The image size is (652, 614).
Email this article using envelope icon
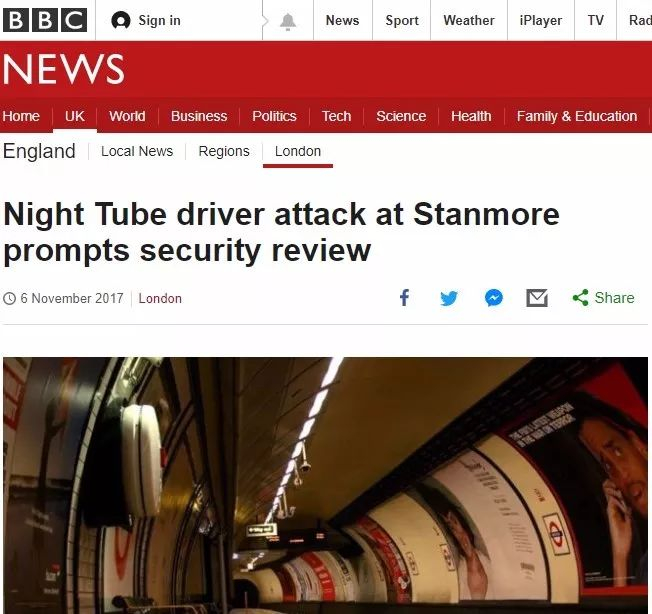(x=537, y=298)
